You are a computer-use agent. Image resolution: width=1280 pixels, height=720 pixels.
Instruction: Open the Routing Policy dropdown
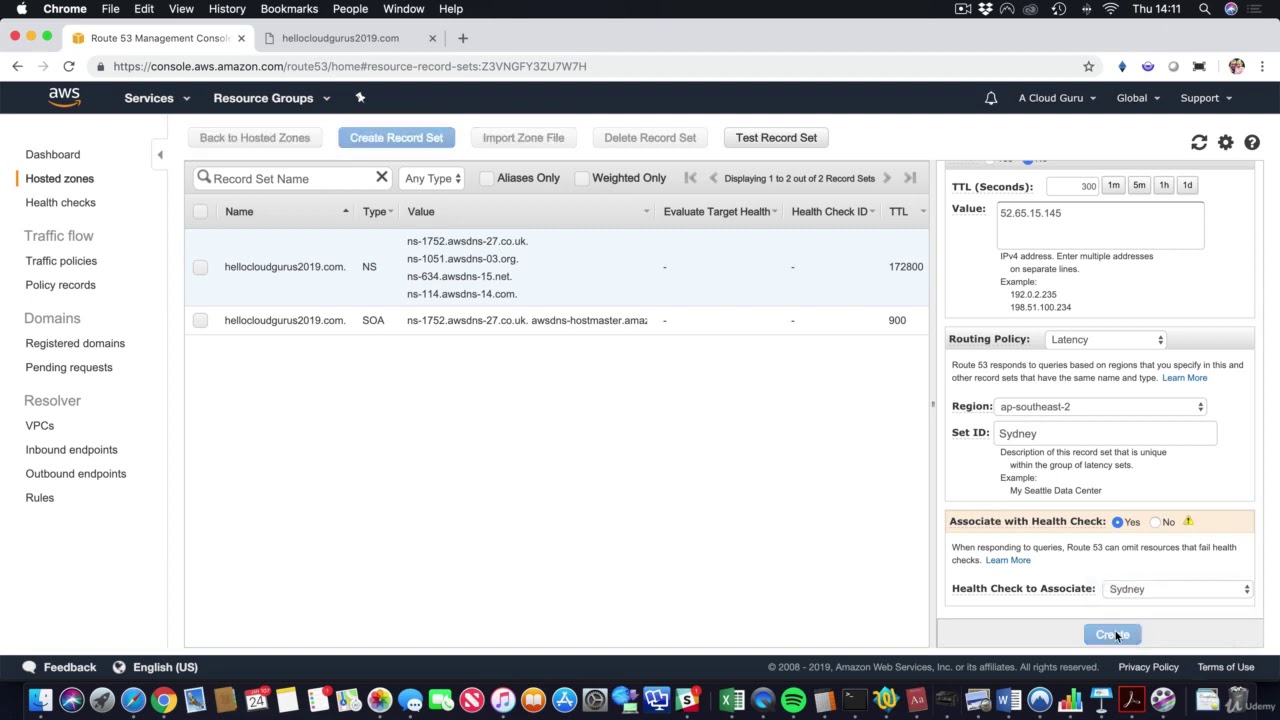pos(1106,340)
